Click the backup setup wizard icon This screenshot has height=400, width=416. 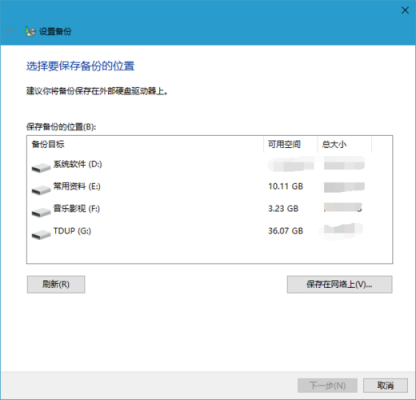point(30,31)
